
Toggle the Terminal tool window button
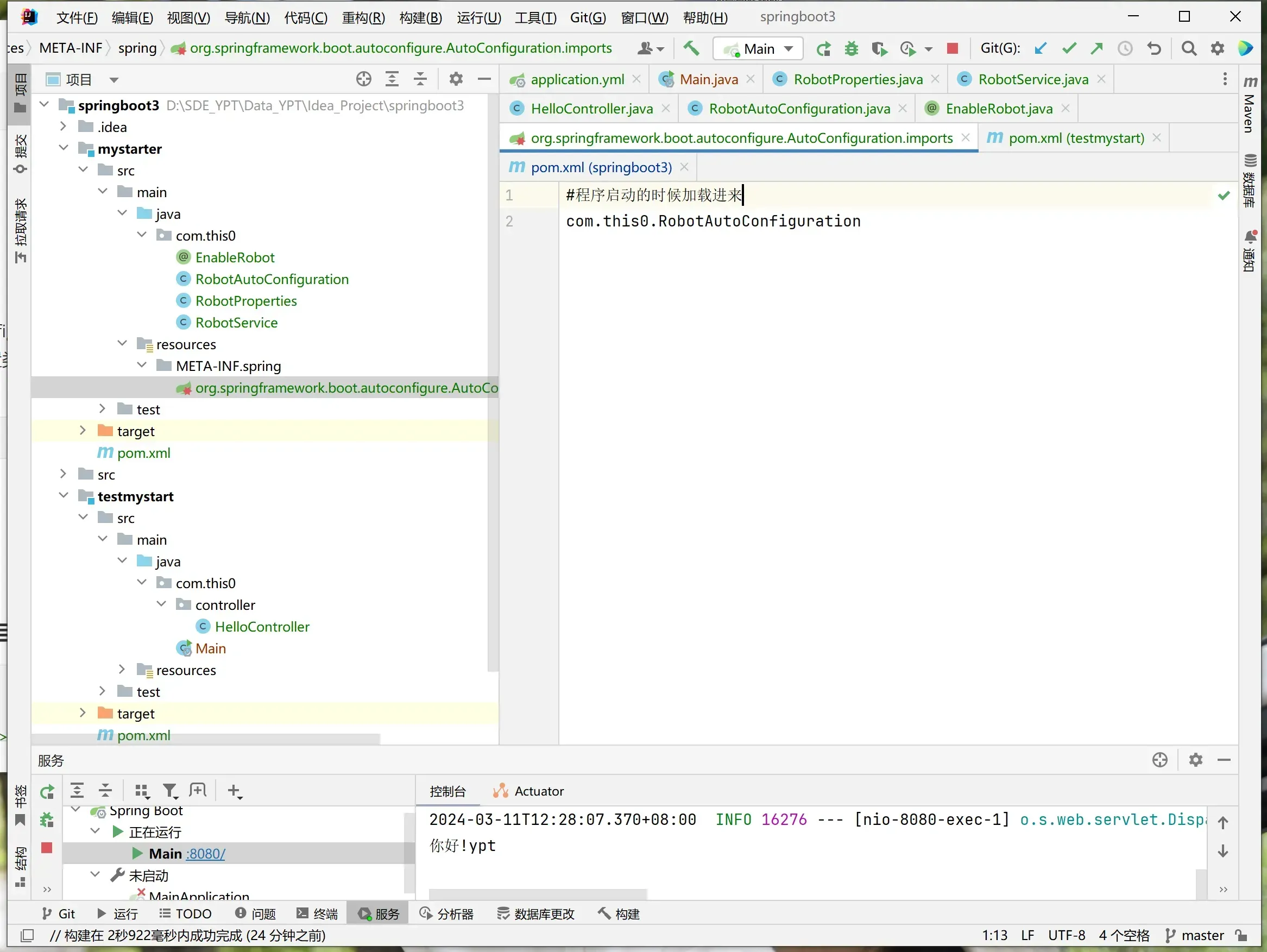(x=317, y=913)
